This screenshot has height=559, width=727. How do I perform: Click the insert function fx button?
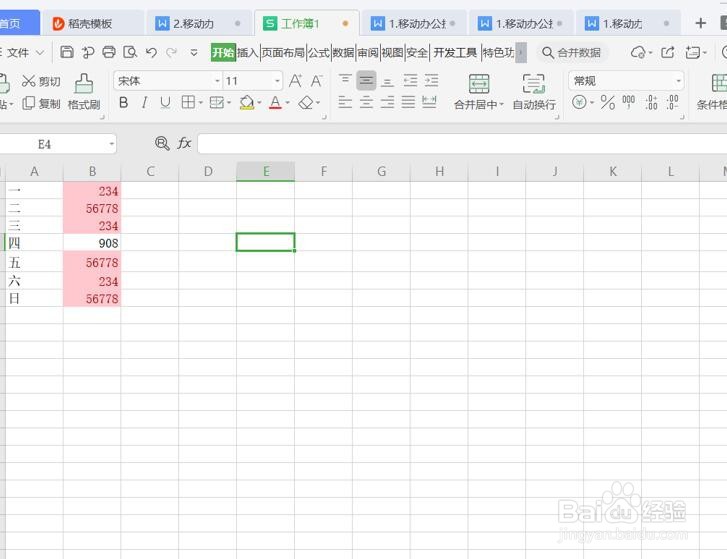(184, 143)
